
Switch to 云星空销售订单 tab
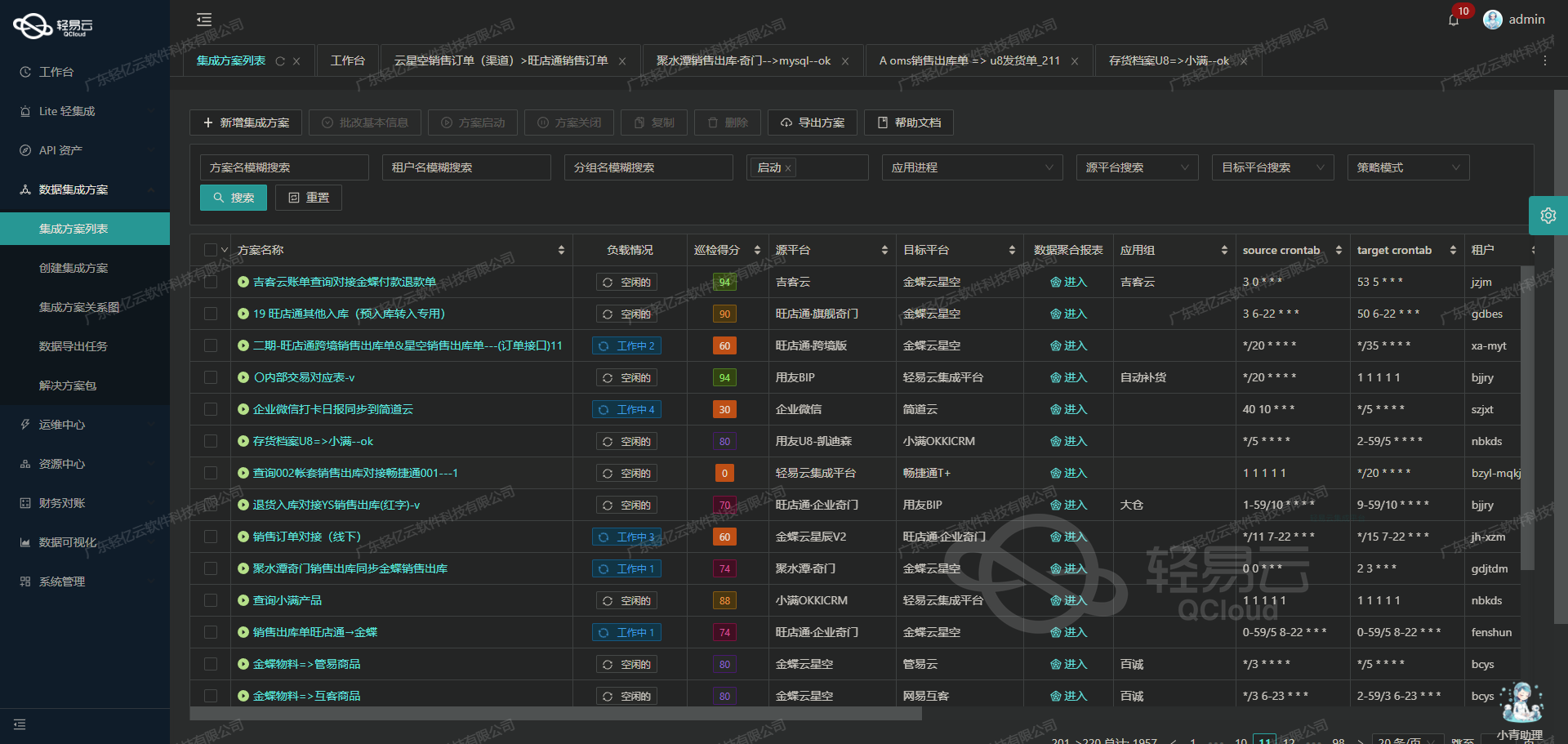point(501,61)
